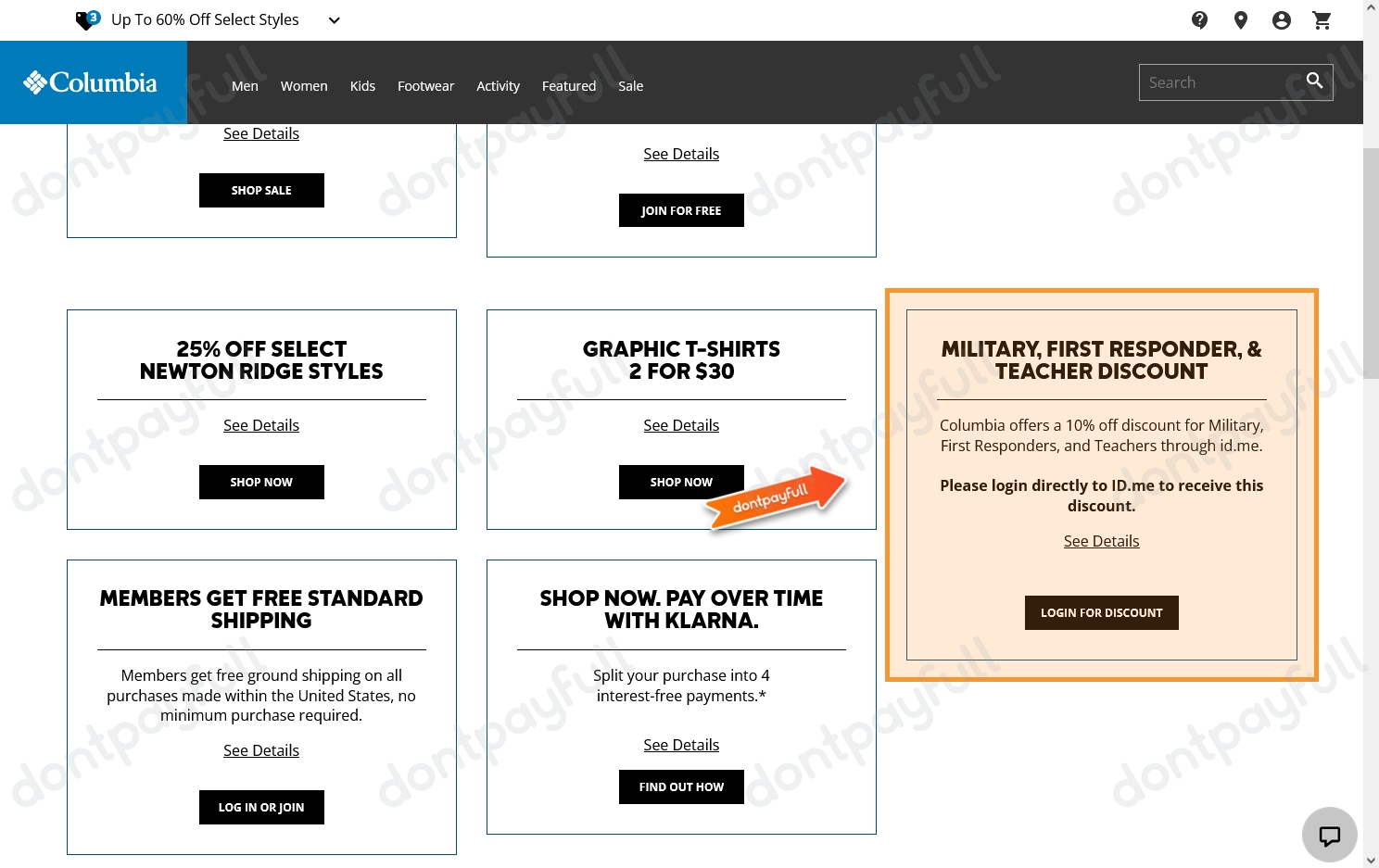1379x868 pixels.
Task: Click the JOIN FOR FREE button
Action: tap(681, 210)
